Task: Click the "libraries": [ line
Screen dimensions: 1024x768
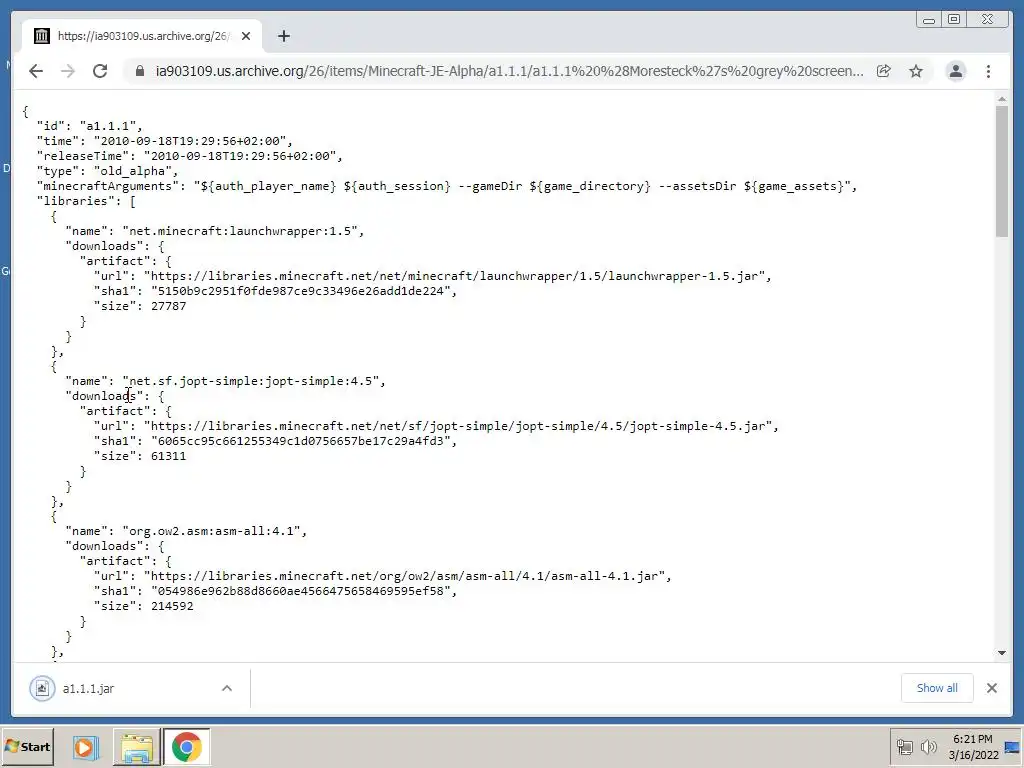Action: (x=86, y=201)
